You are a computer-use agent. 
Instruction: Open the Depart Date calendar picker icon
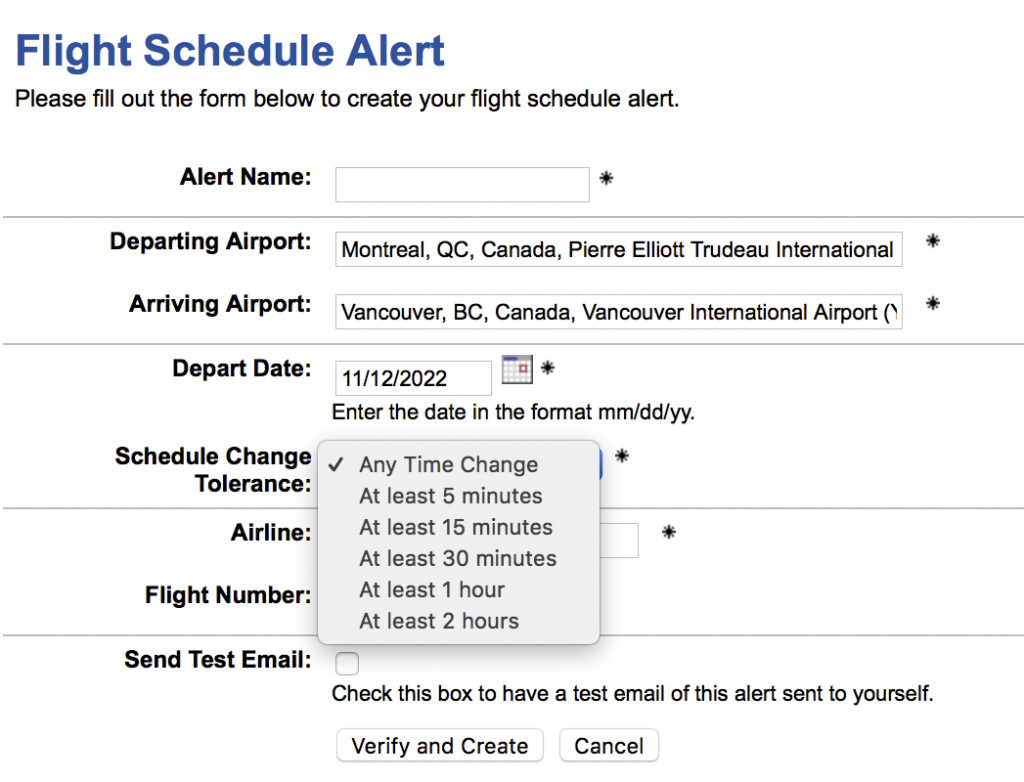[517, 370]
